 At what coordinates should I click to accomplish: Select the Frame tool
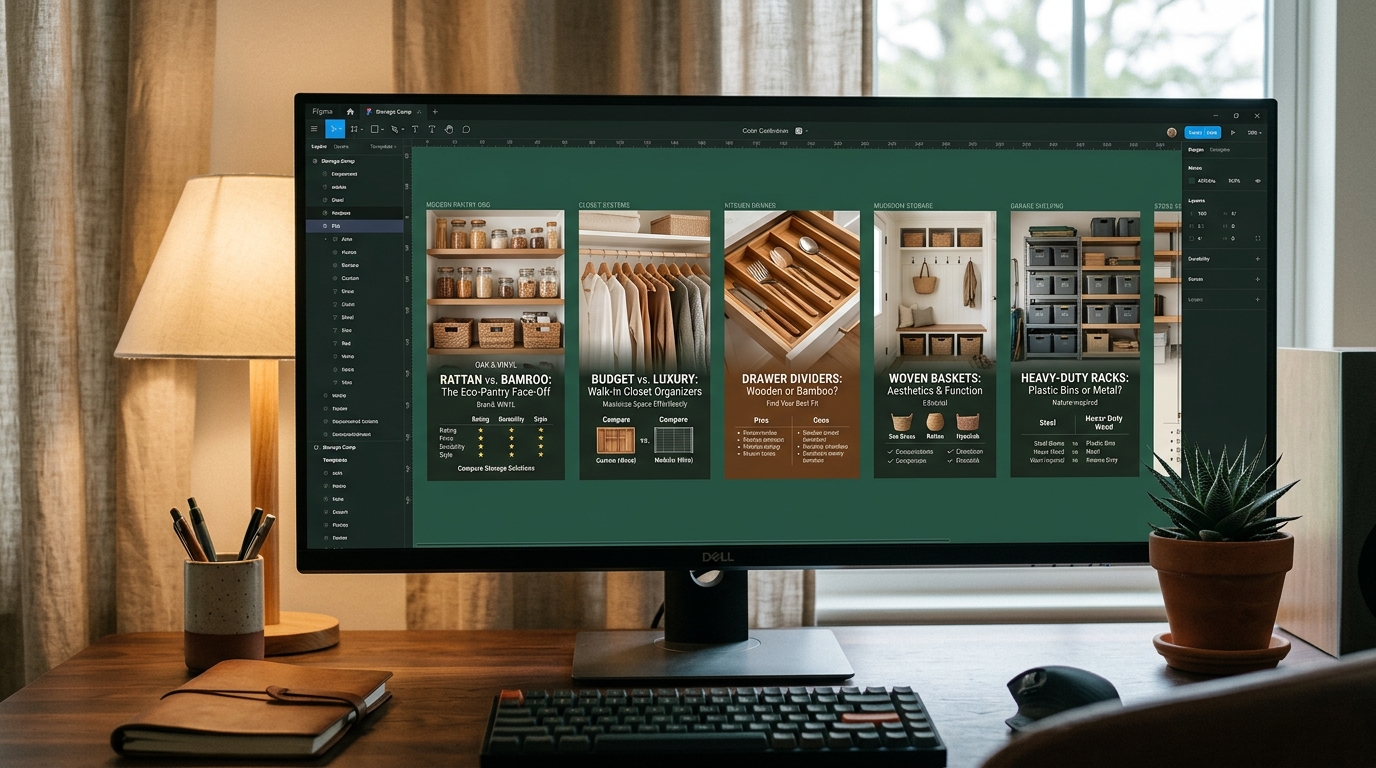tap(354, 129)
